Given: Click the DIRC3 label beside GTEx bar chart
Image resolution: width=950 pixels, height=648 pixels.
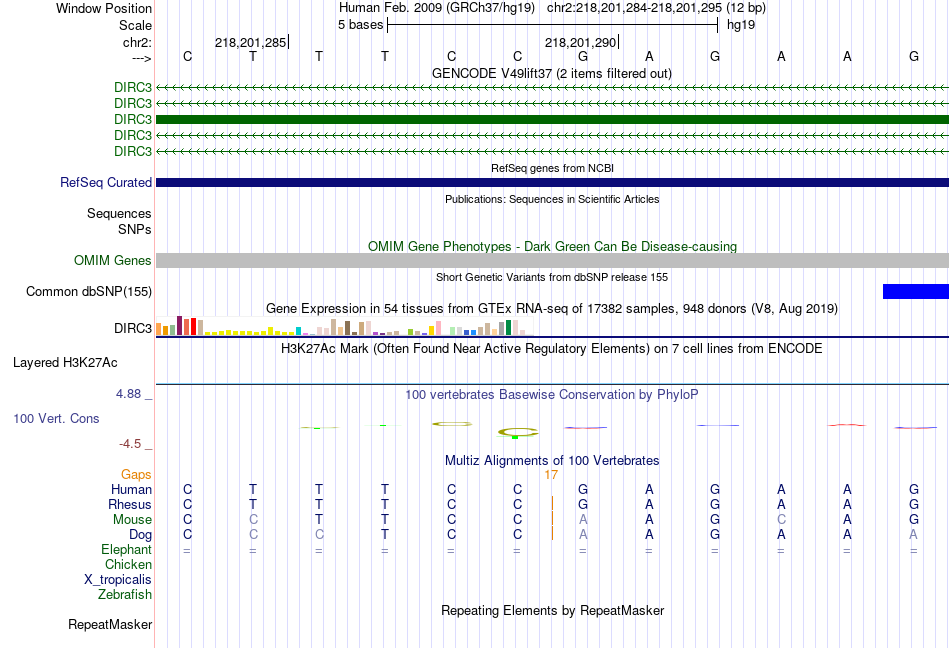Looking at the screenshot, I should (133, 328).
